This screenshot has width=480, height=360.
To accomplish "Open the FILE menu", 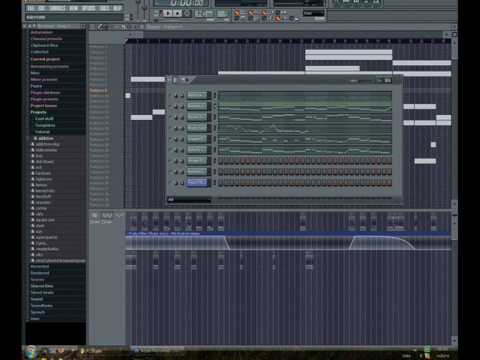I will coord(30,8).
